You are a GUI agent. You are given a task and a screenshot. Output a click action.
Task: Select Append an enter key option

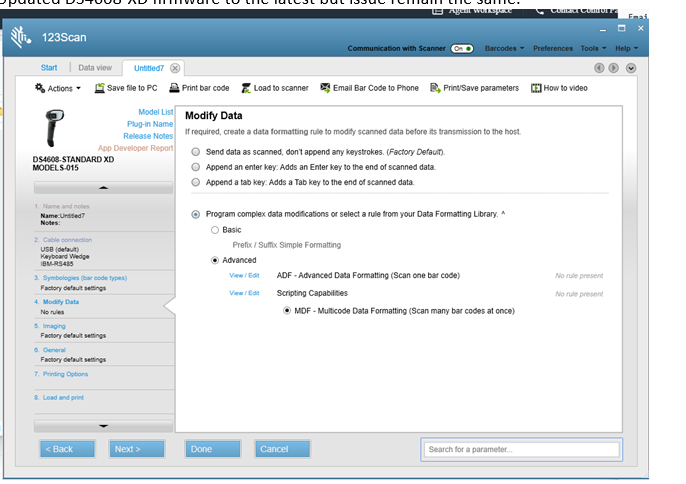[196, 167]
